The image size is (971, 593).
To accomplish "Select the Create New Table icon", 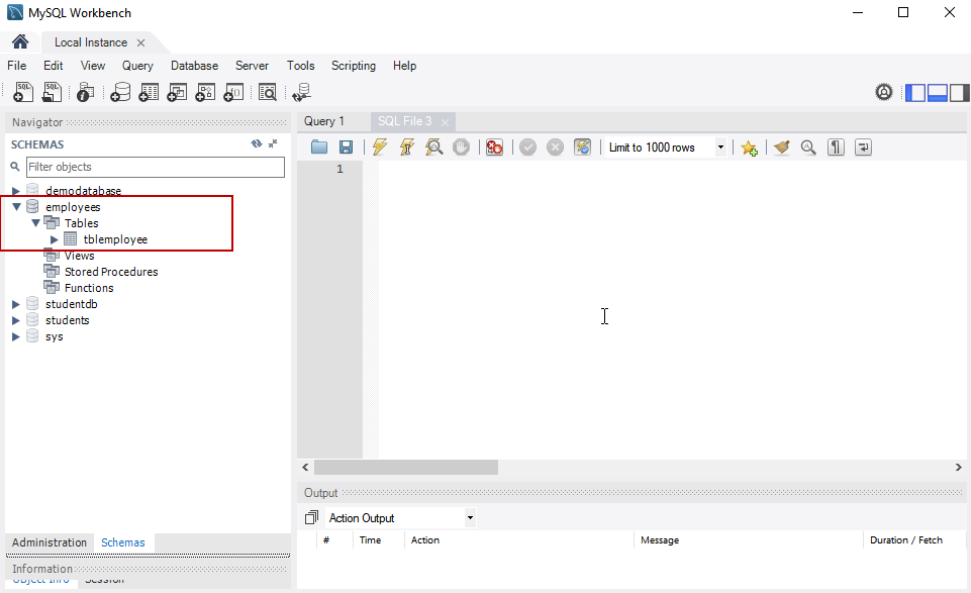I will click(149, 92).
